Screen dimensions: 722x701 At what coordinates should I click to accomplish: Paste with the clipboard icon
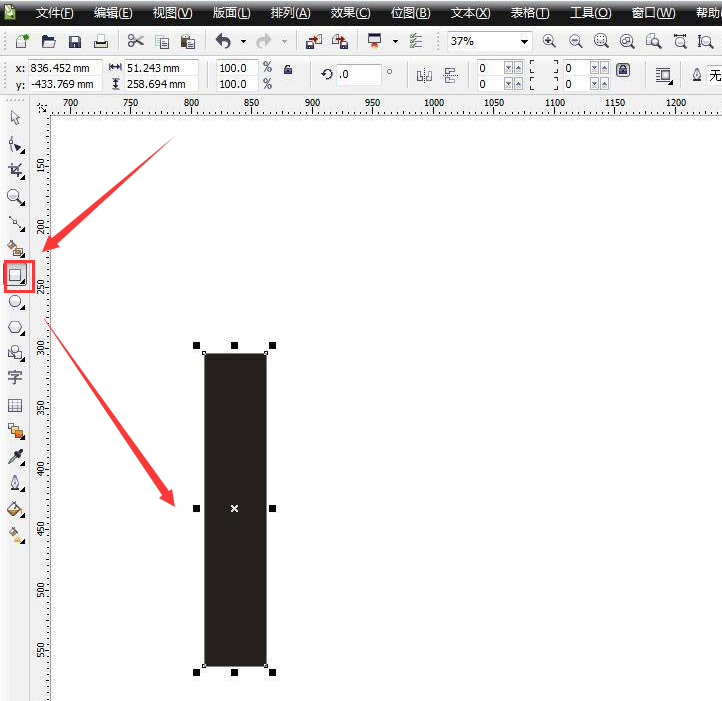pyautogui.click(x=187, y=42)
